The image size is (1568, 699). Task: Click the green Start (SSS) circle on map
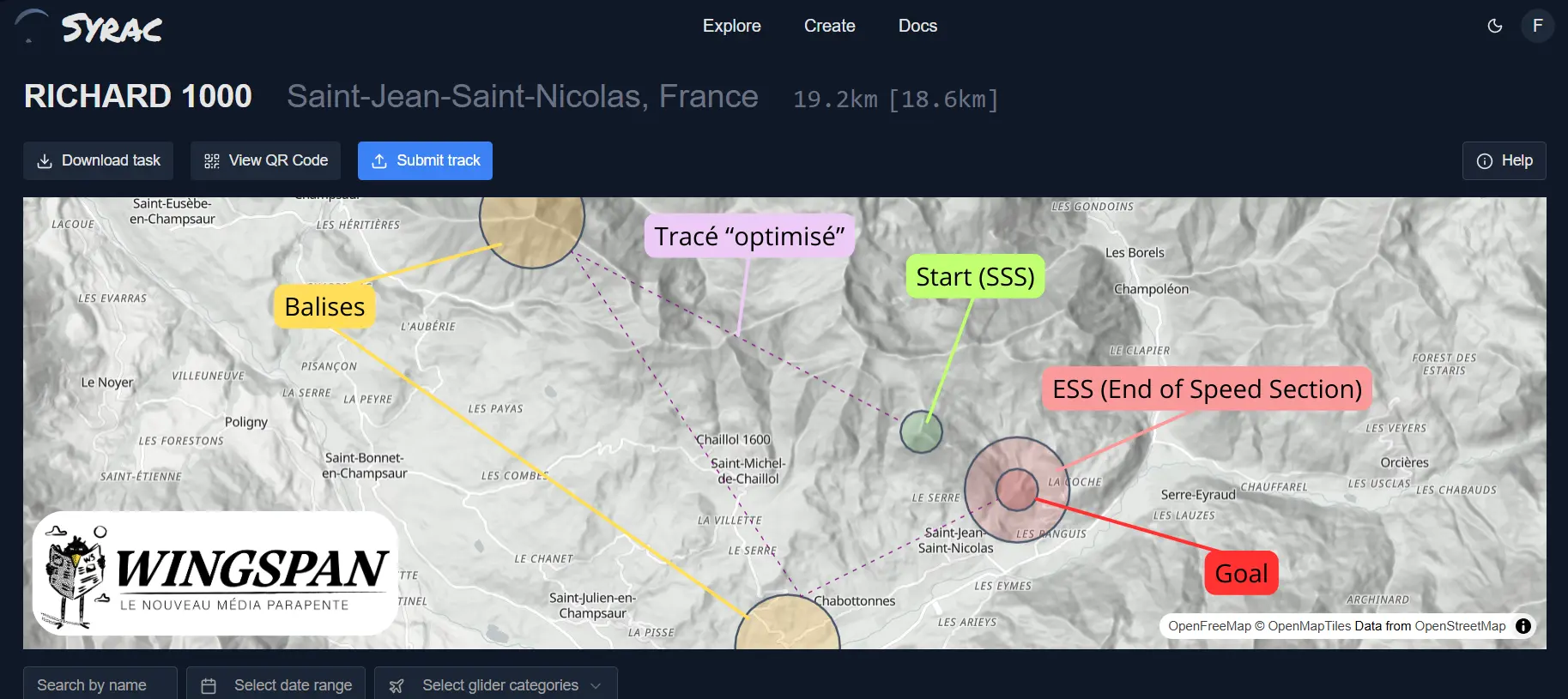pos(921,431)
